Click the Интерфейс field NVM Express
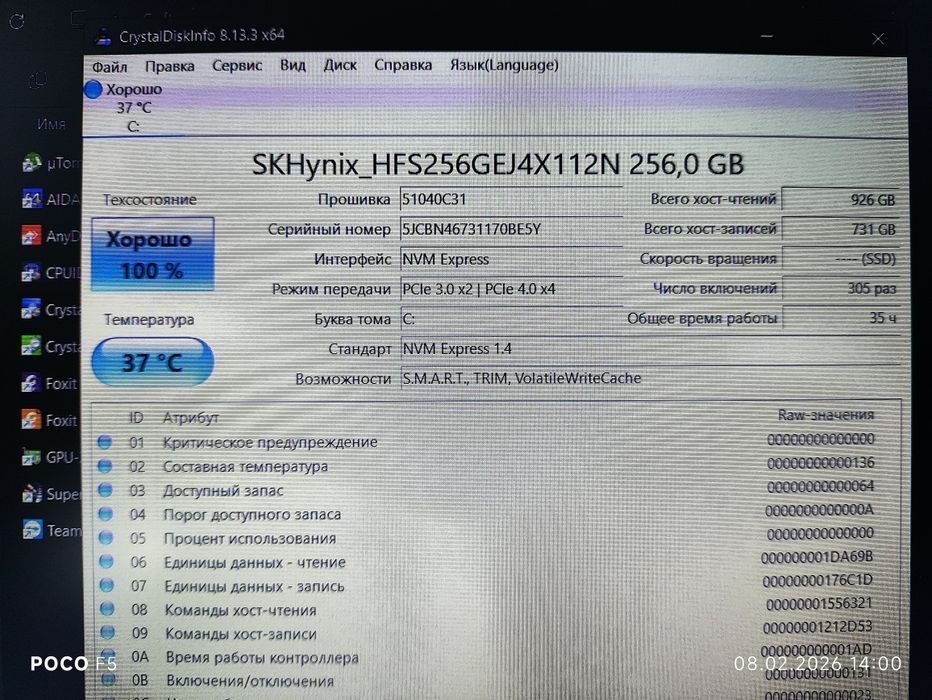 point(511,259)
